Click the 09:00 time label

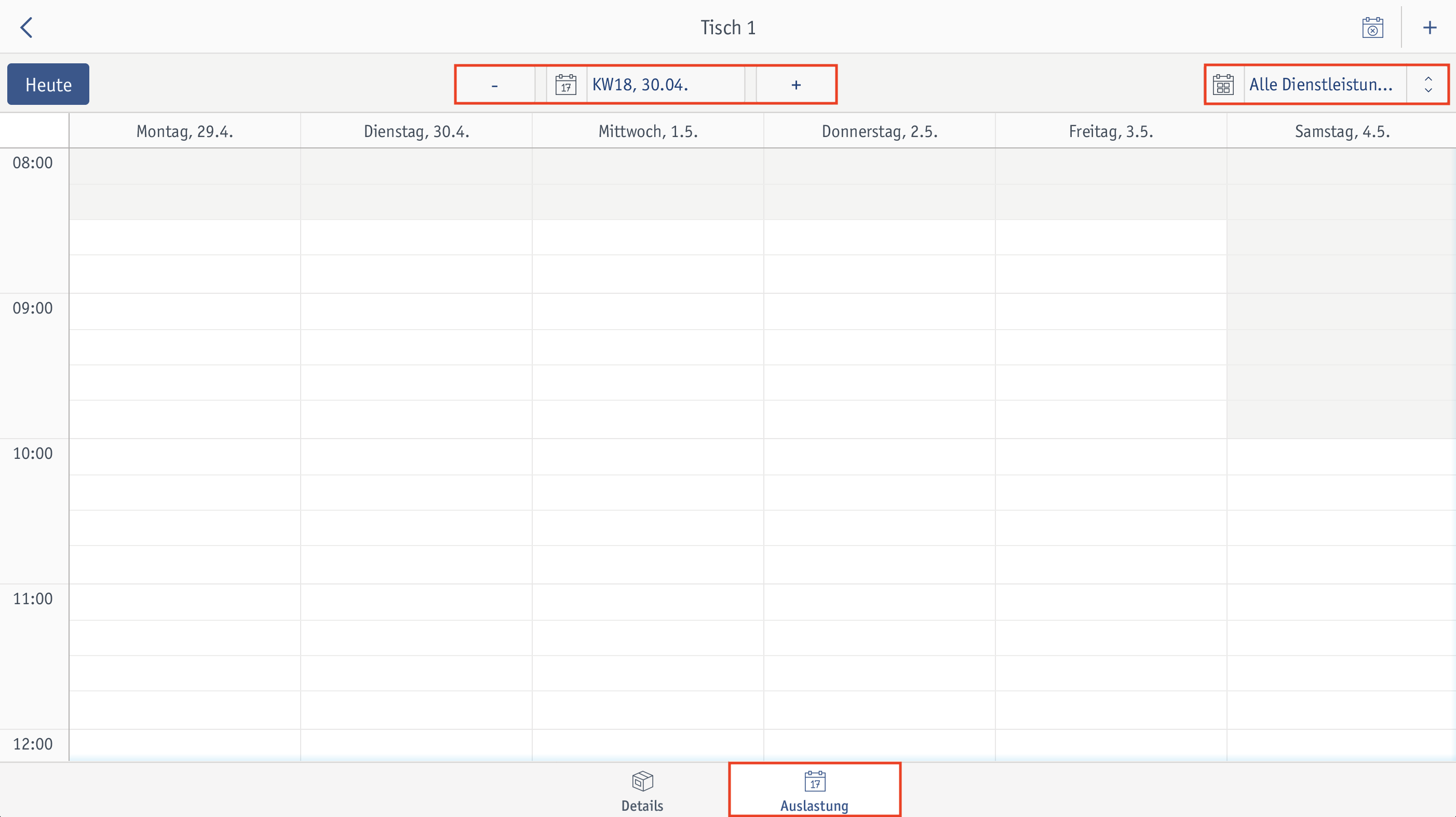pyautogui.click(x=33, y=308)
